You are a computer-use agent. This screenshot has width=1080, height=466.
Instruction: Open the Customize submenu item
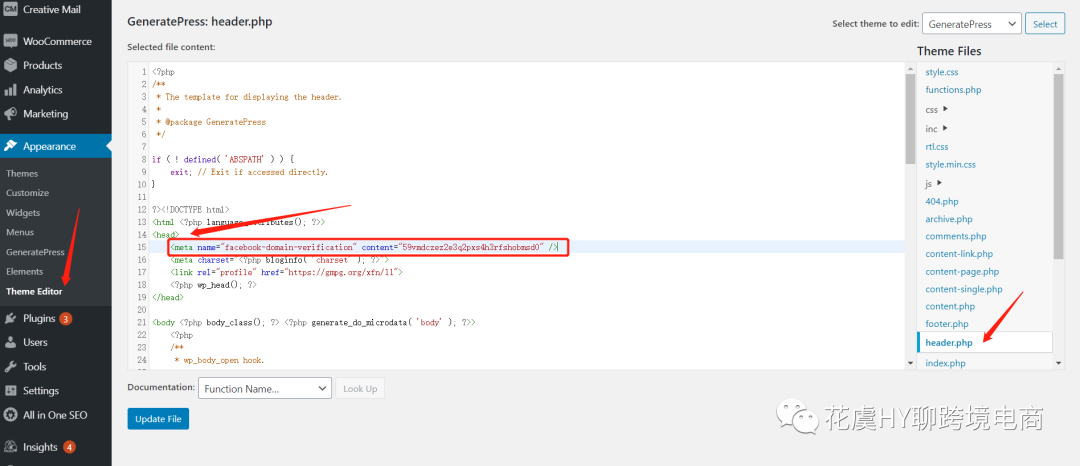click(x=28, y=193)
